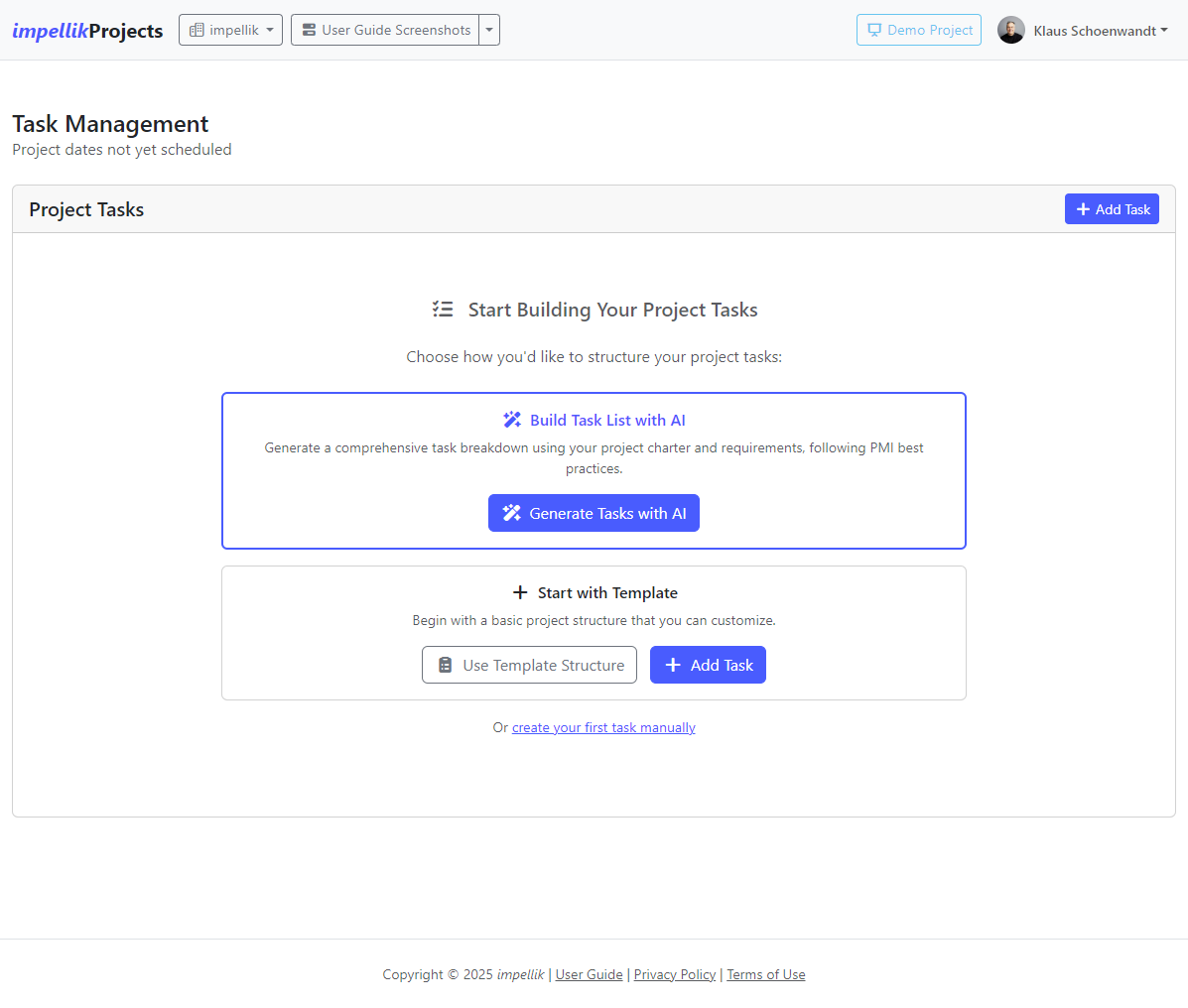The width and height of the screenshot is (1188, 1008).
Task: Click the wand icon inside Generate Tasks button
Action: (x=512, y=513)
